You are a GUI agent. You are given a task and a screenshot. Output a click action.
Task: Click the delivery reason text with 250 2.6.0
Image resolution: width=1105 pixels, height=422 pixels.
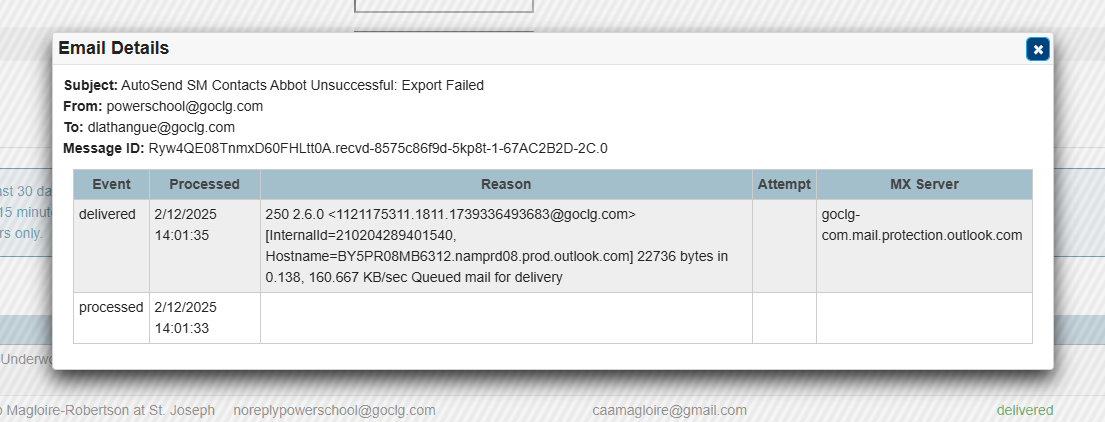497,246
